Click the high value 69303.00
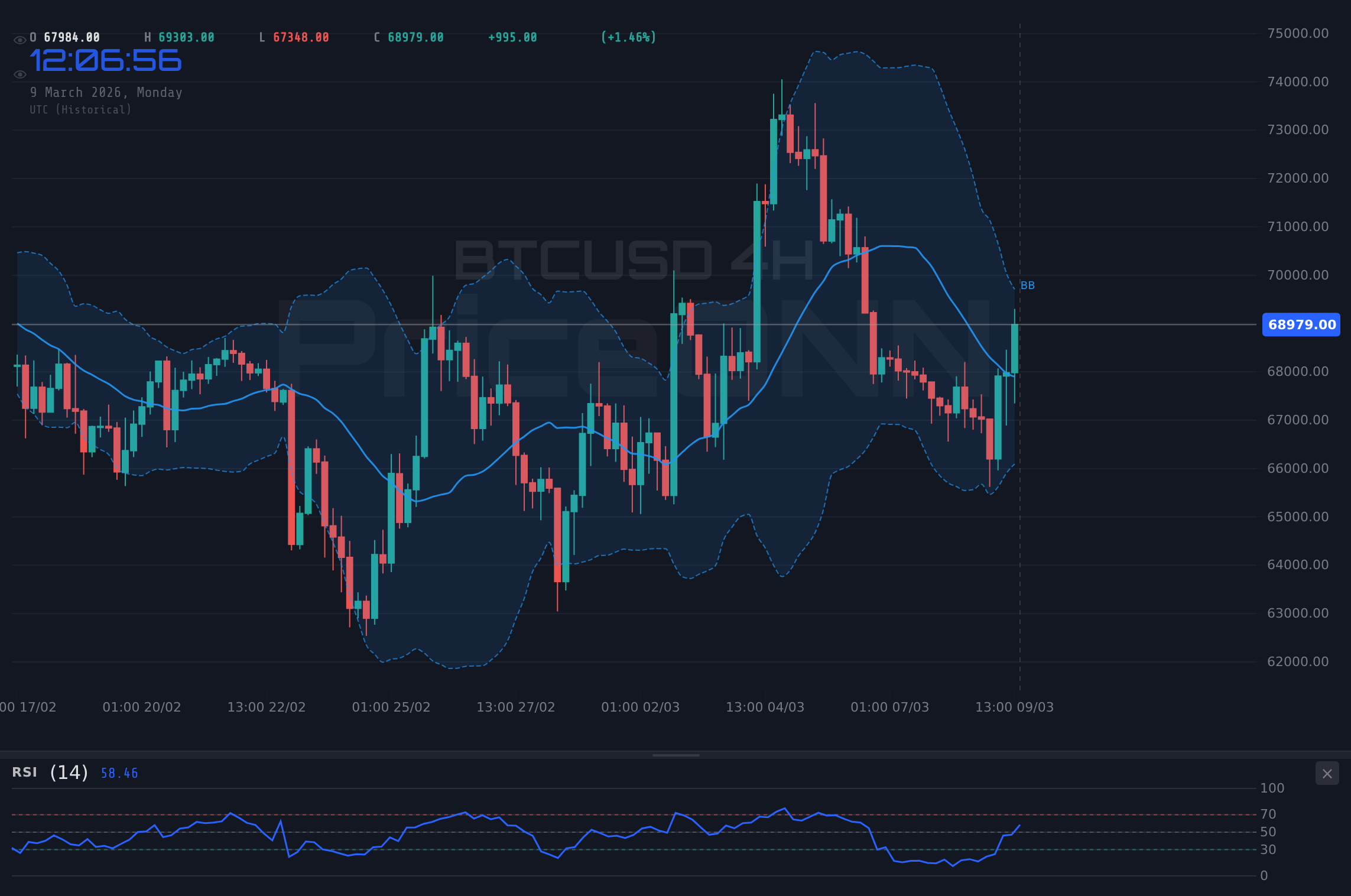1351x896 pixels. coord(187,37)
